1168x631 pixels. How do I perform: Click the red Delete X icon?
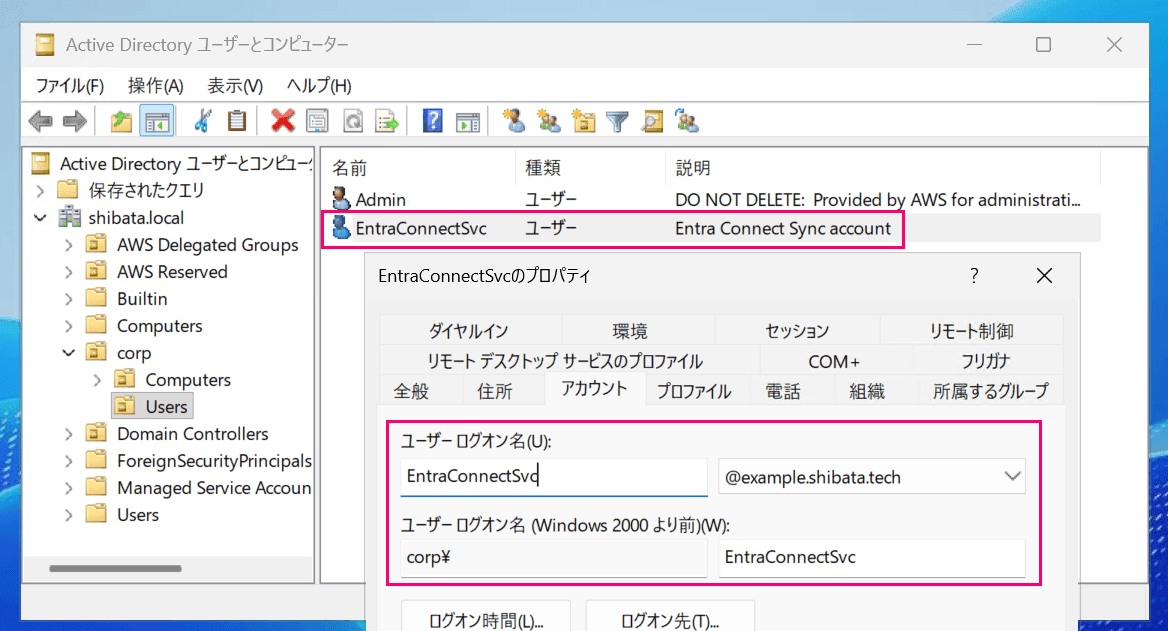pos(282,121)
